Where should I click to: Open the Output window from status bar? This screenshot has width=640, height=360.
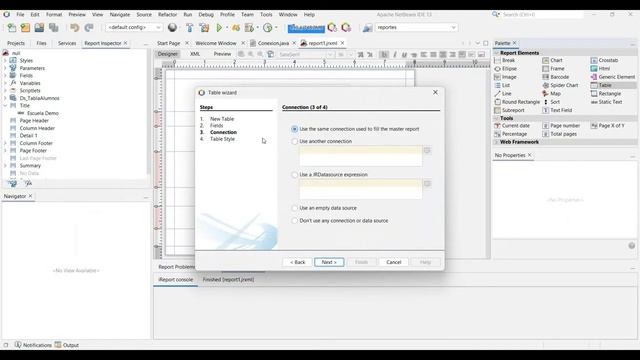67,345
